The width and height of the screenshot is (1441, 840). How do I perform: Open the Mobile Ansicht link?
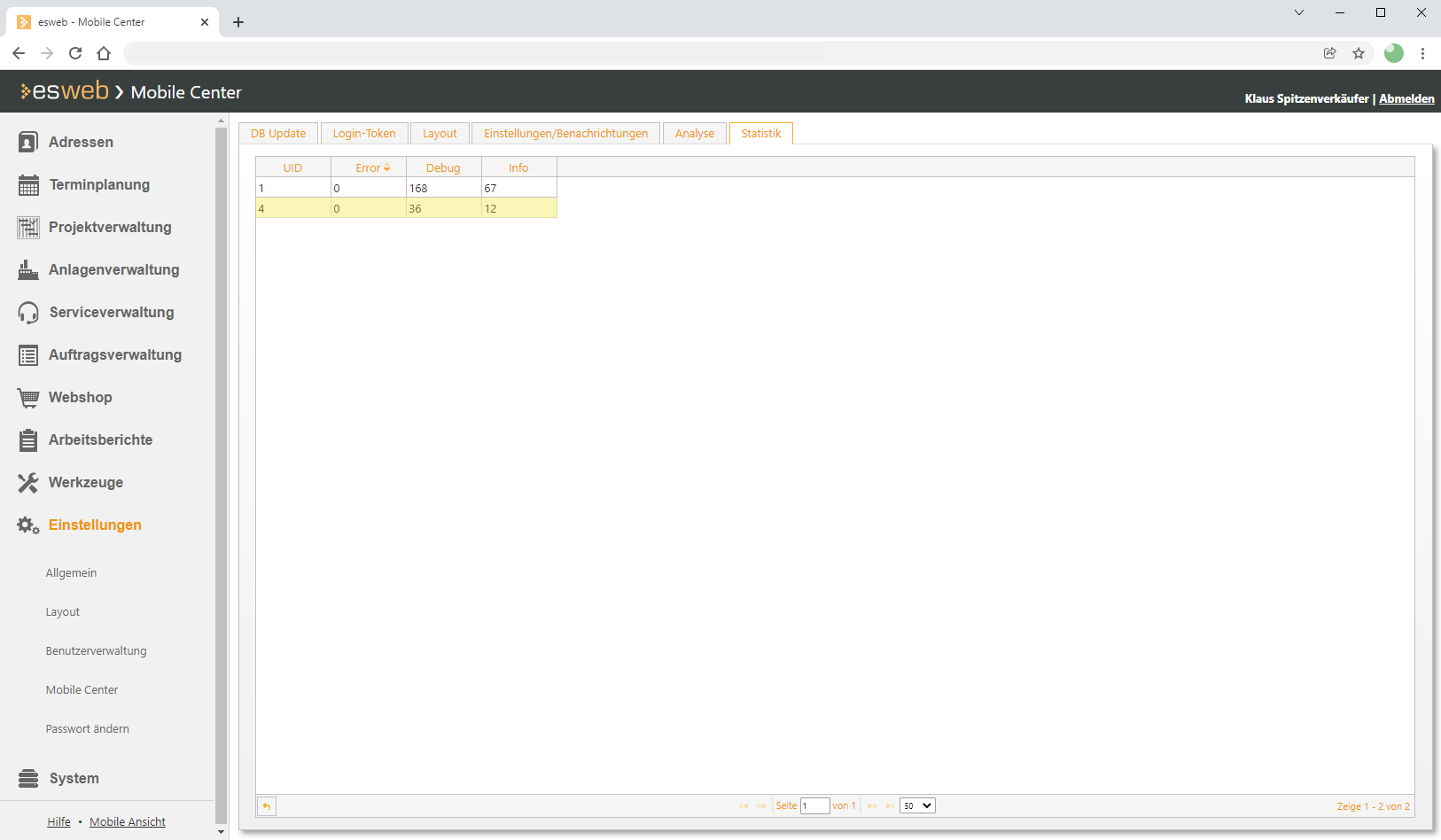pyautogui.click(x=128, y=822)
